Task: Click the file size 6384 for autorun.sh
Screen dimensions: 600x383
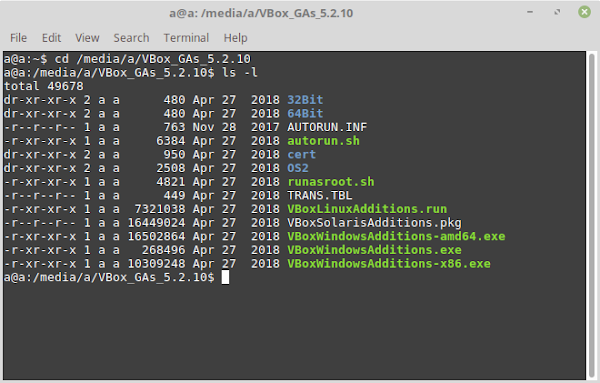Action: click(x=171, y=141)
